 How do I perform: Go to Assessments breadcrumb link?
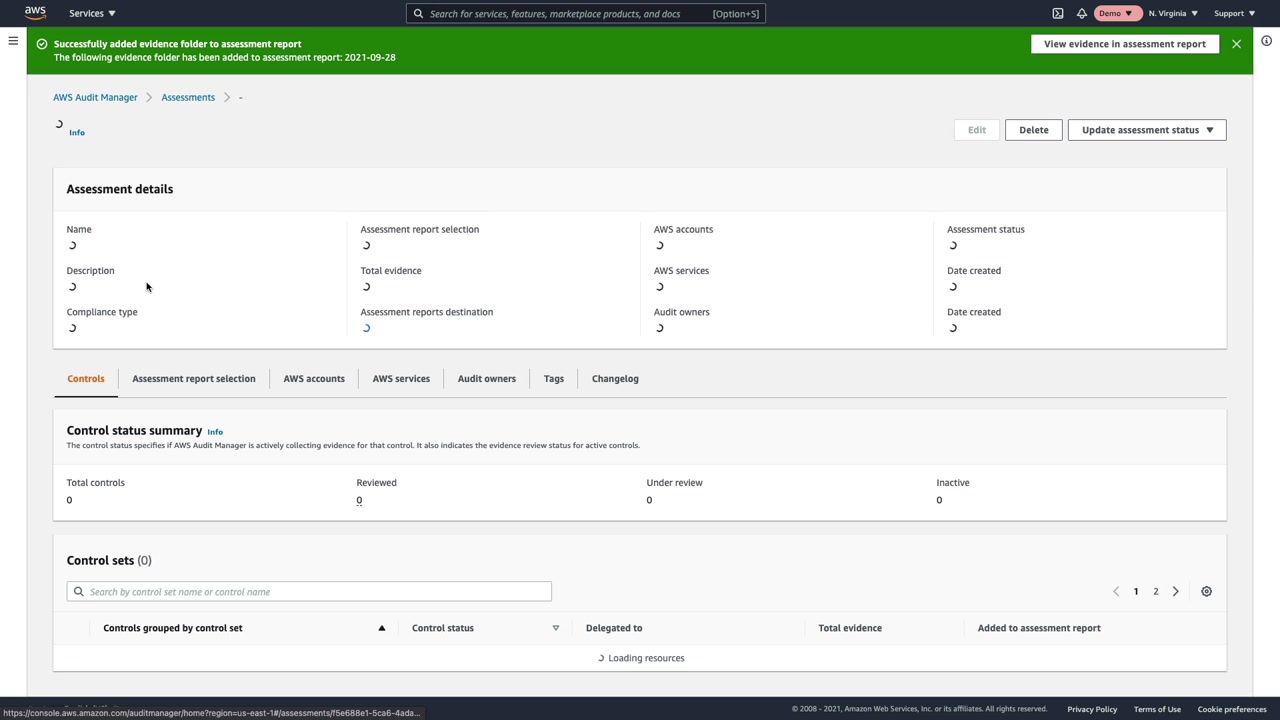tap(188, 97)
